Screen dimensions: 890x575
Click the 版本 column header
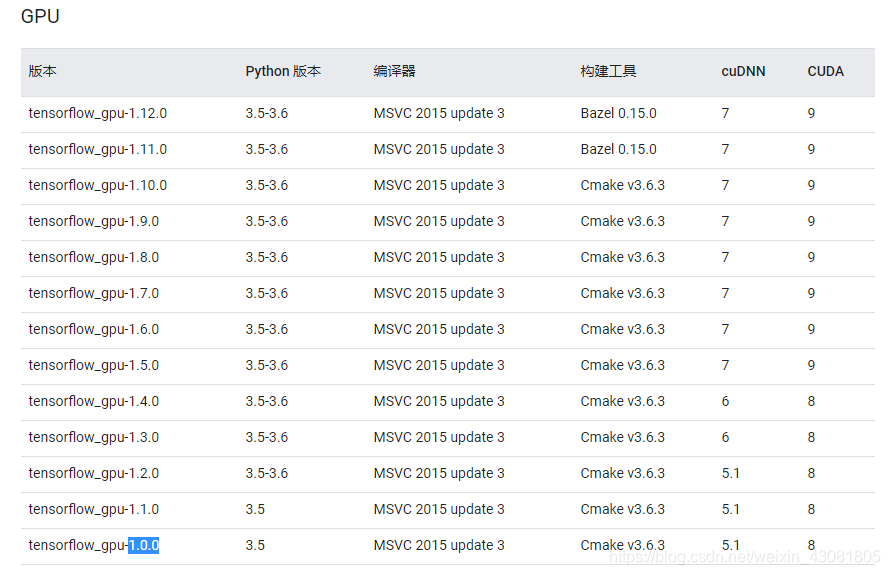tap(43, 71)
